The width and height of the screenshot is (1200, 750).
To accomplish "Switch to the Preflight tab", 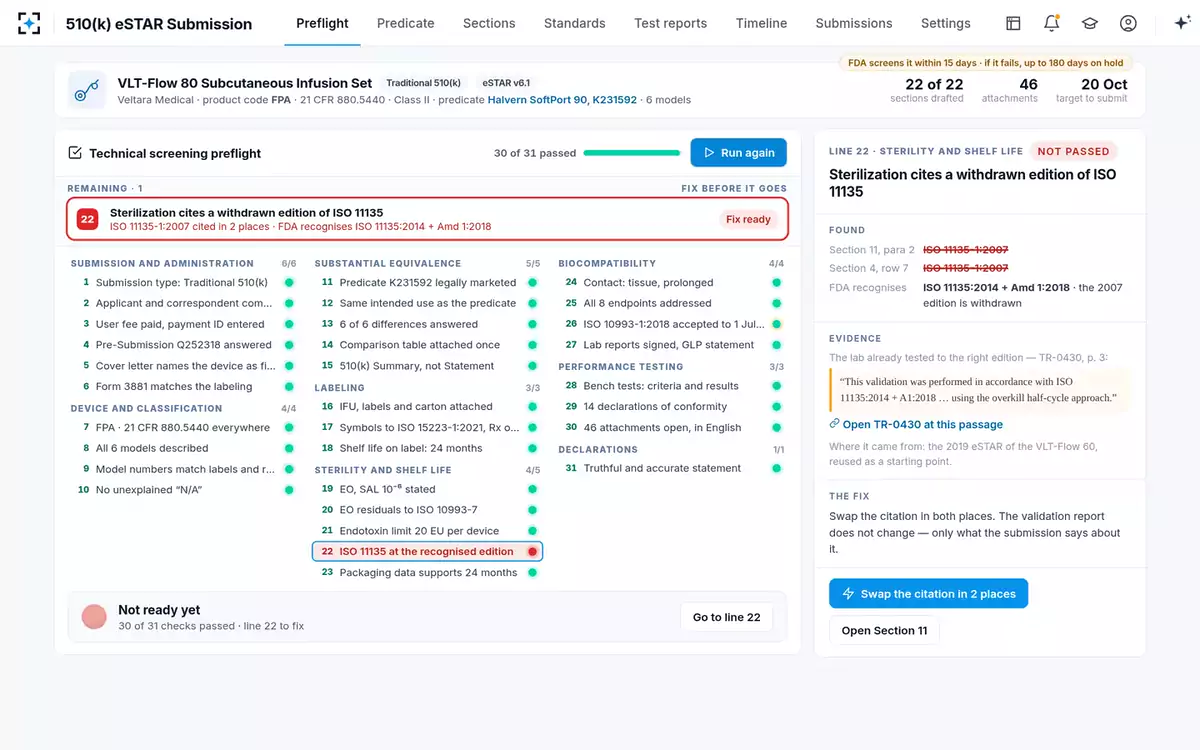I will pos(323,23).
